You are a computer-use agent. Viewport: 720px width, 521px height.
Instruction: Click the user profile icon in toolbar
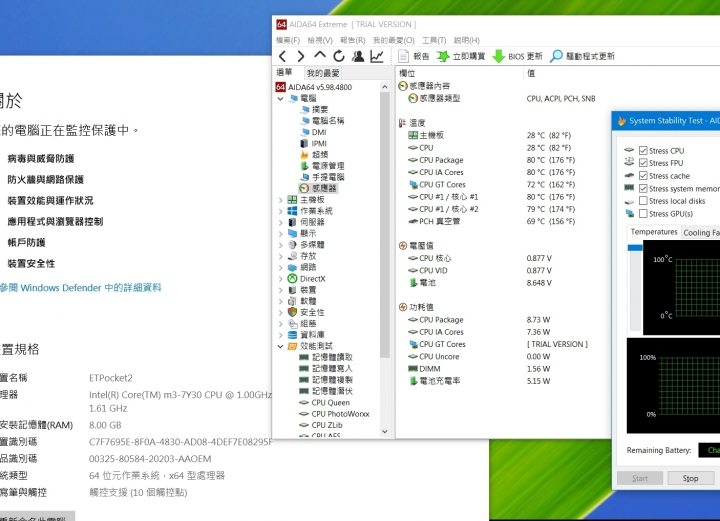[x=358, y=56]
